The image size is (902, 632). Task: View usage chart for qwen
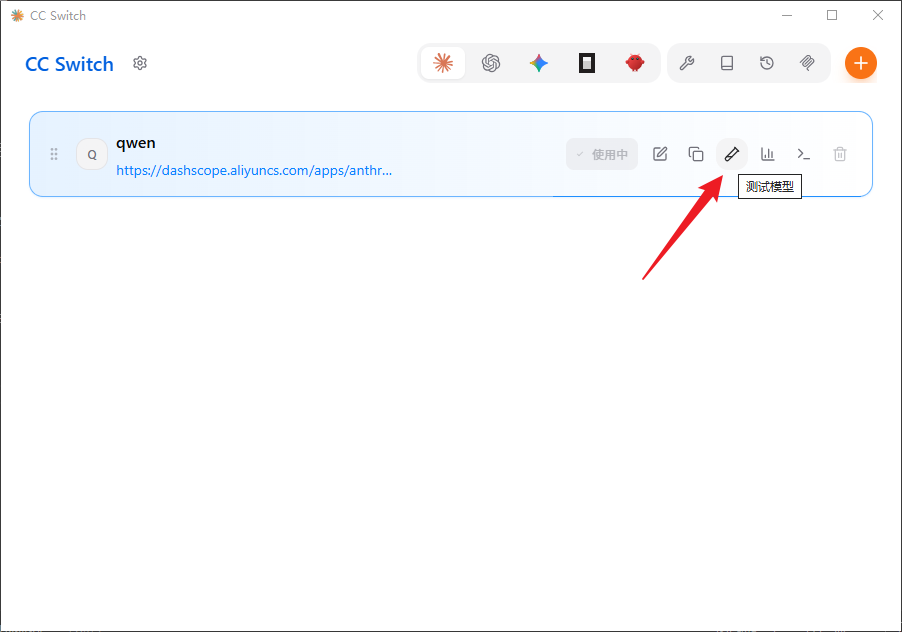click(768, 154)
